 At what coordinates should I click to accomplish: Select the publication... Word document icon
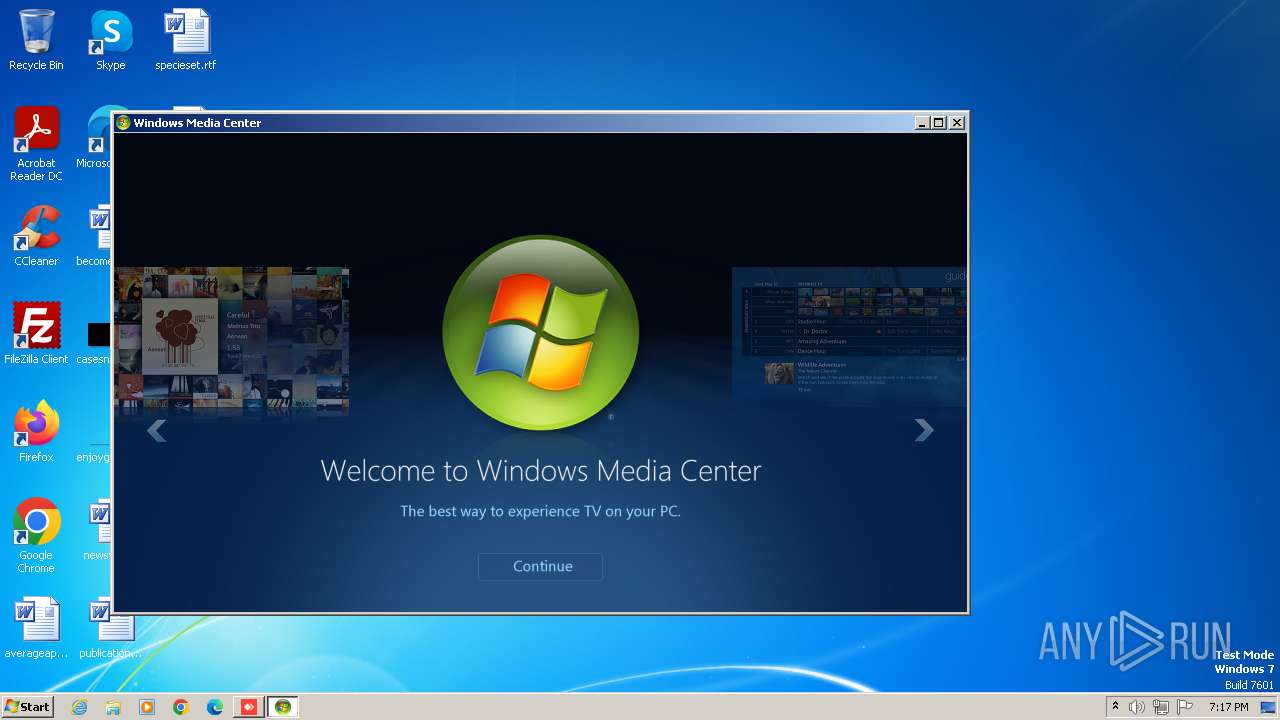[110, 629]
